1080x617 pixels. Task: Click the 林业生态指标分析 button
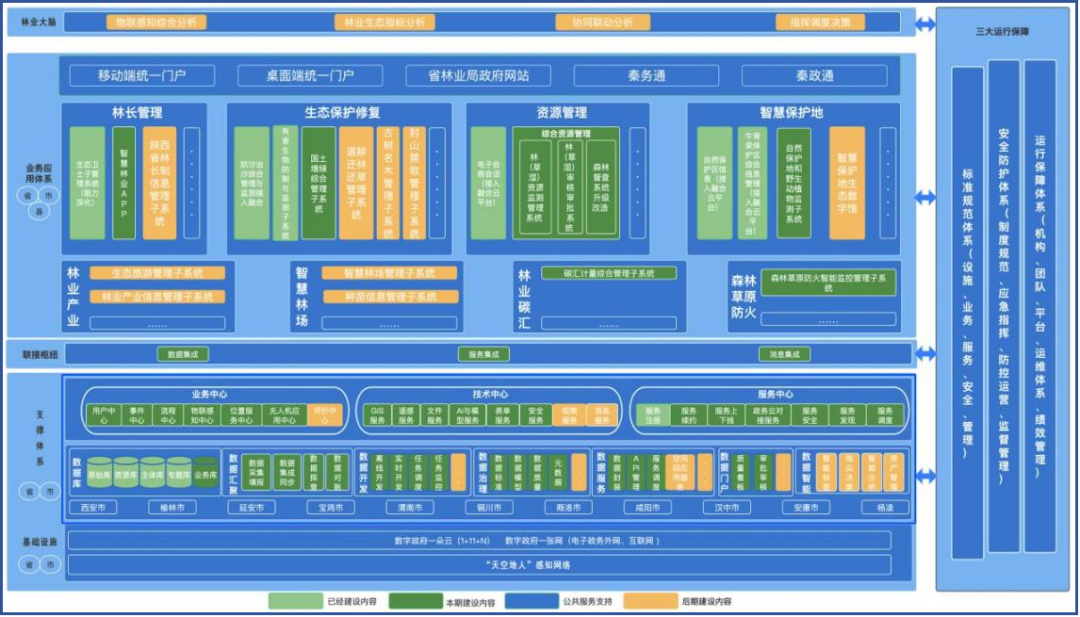[383, 22]
